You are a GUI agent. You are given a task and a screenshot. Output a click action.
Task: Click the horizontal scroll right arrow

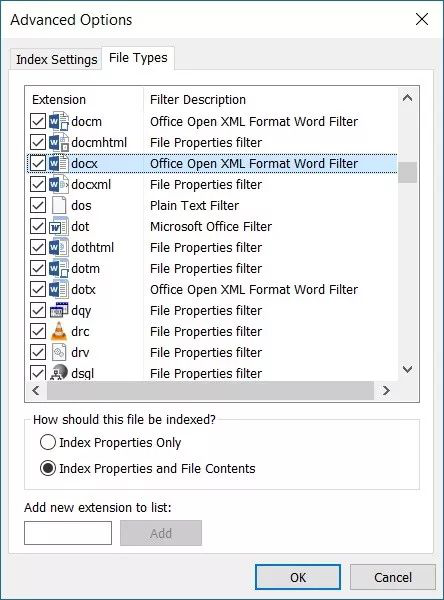(386, 390)
